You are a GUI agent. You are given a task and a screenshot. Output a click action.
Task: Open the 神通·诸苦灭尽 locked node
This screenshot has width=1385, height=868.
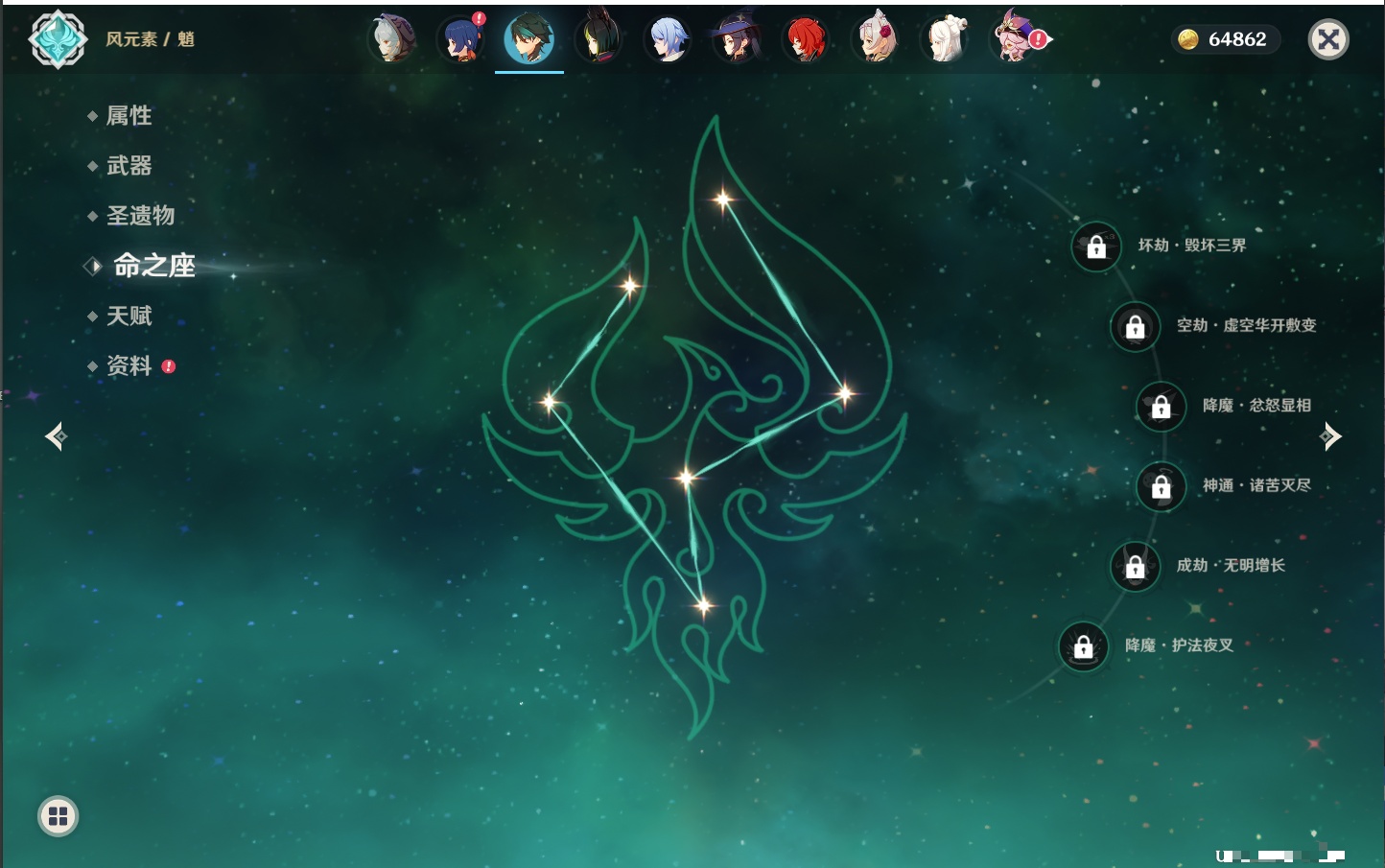point(1161,487)
